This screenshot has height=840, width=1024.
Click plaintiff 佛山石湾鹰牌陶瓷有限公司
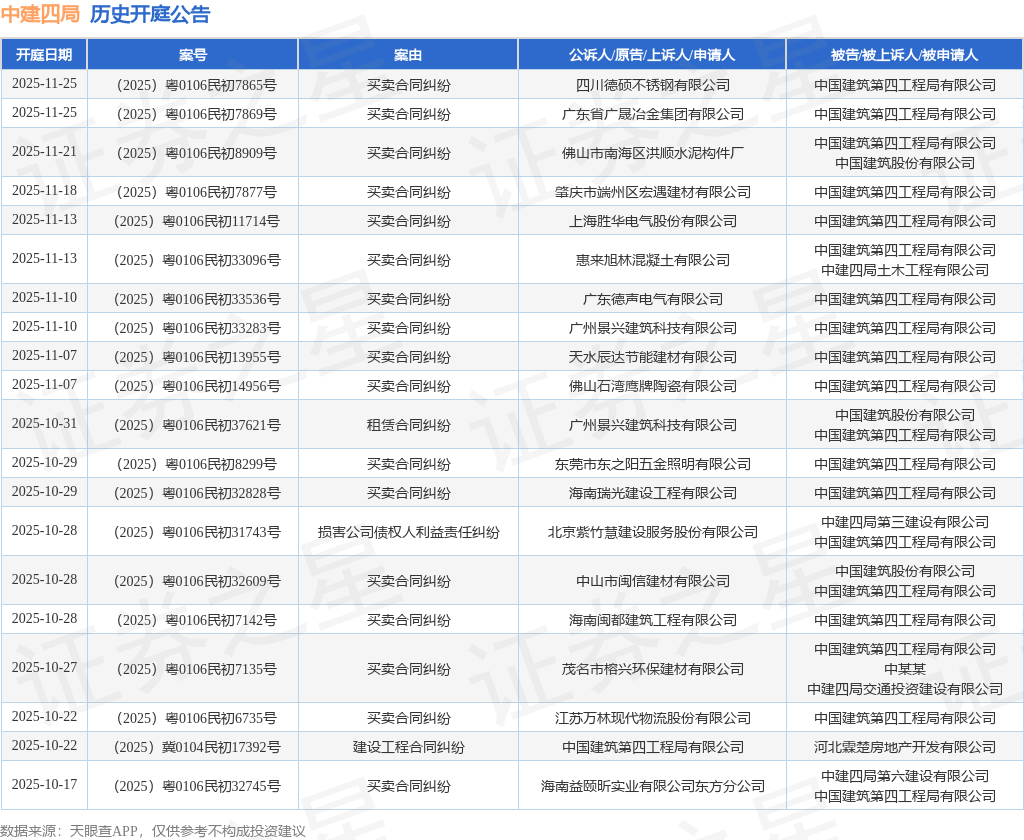click(652, 386)
